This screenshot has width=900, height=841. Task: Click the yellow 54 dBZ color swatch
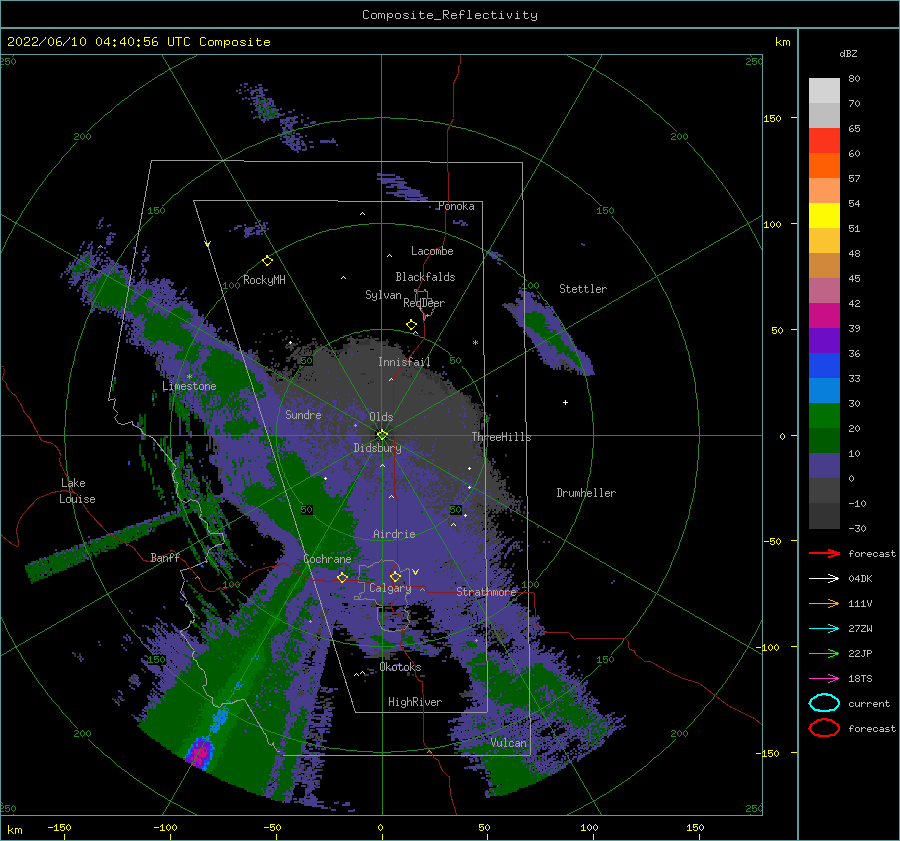click(x=824, y=215)
